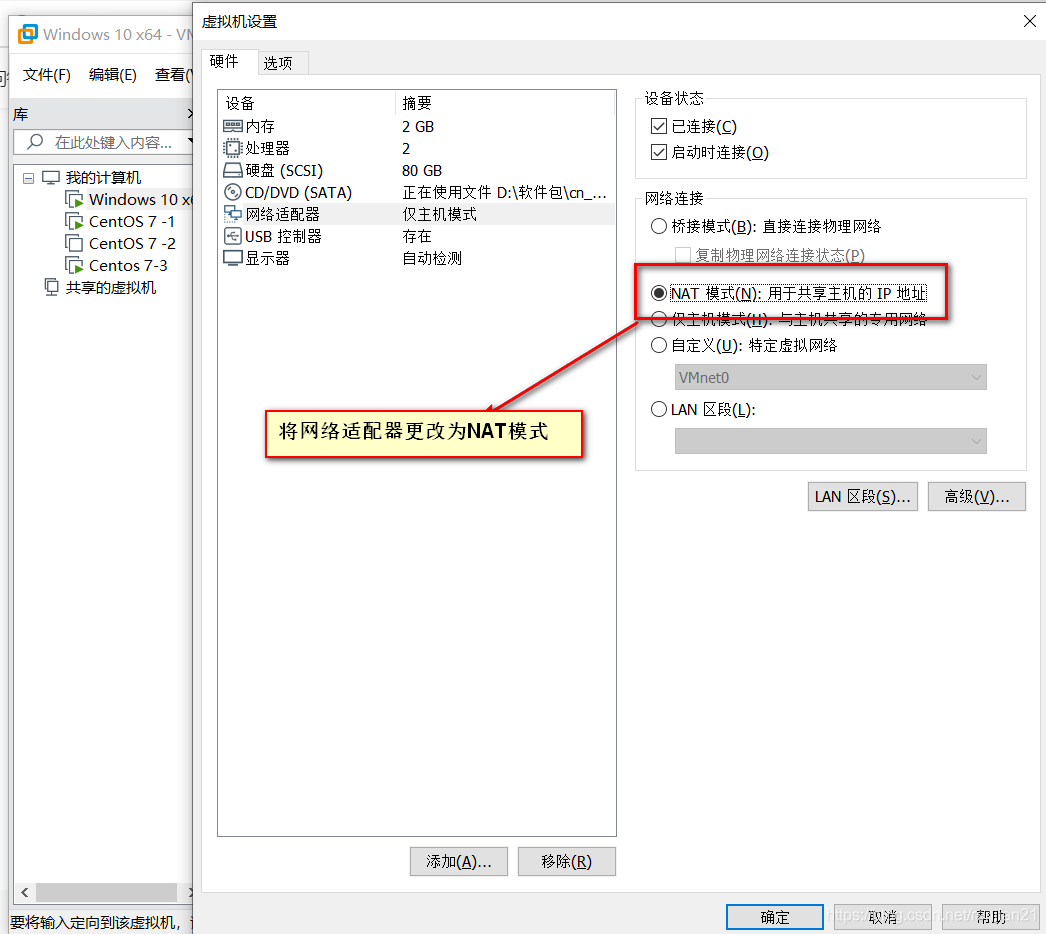The width and height of the screenshot is (1046, 934).
Task: Click the 共享的虚拟机 icon
Action: click(x=52, y=287)
